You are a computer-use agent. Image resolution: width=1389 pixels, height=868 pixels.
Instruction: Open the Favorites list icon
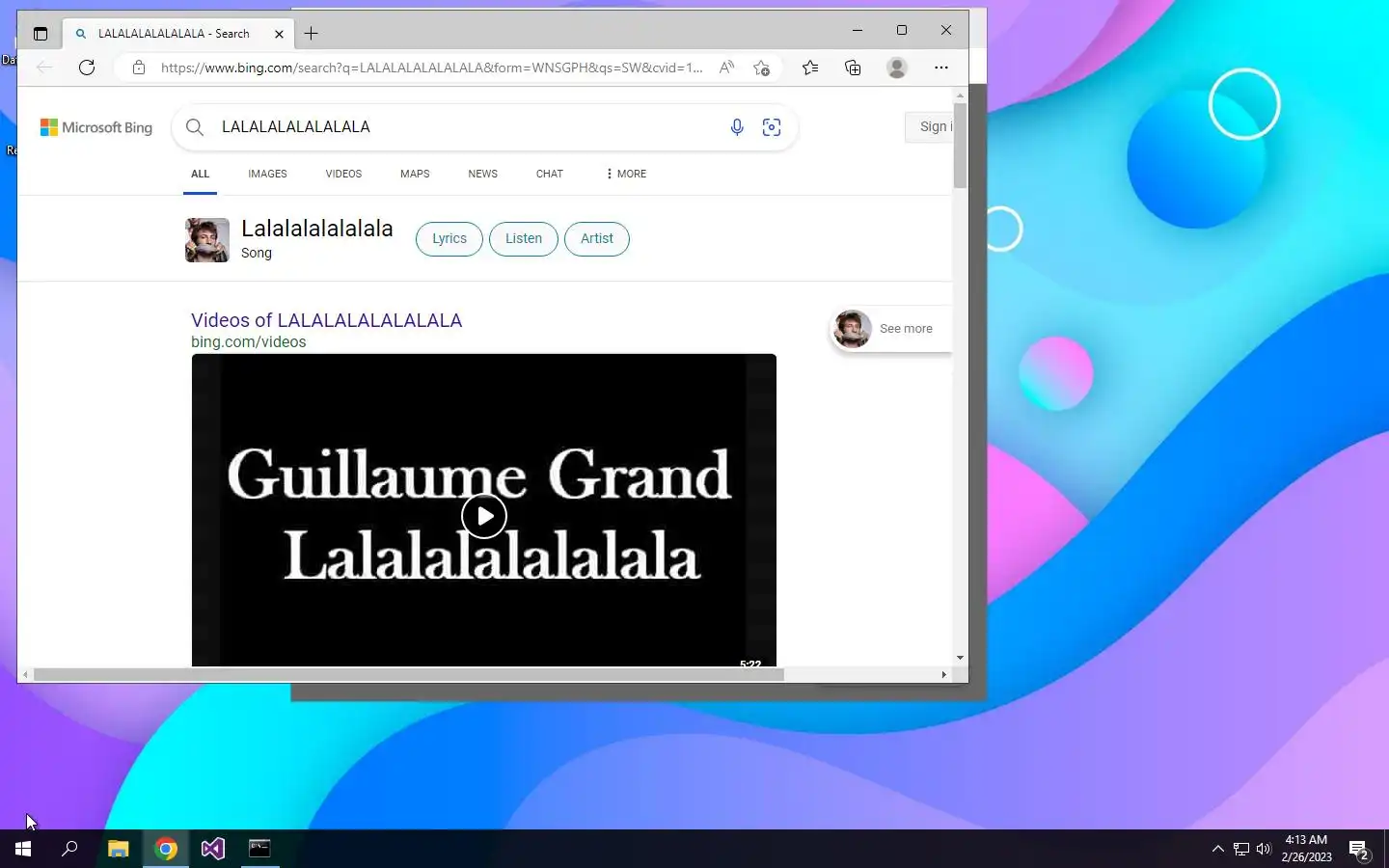(x=810, y=68)
